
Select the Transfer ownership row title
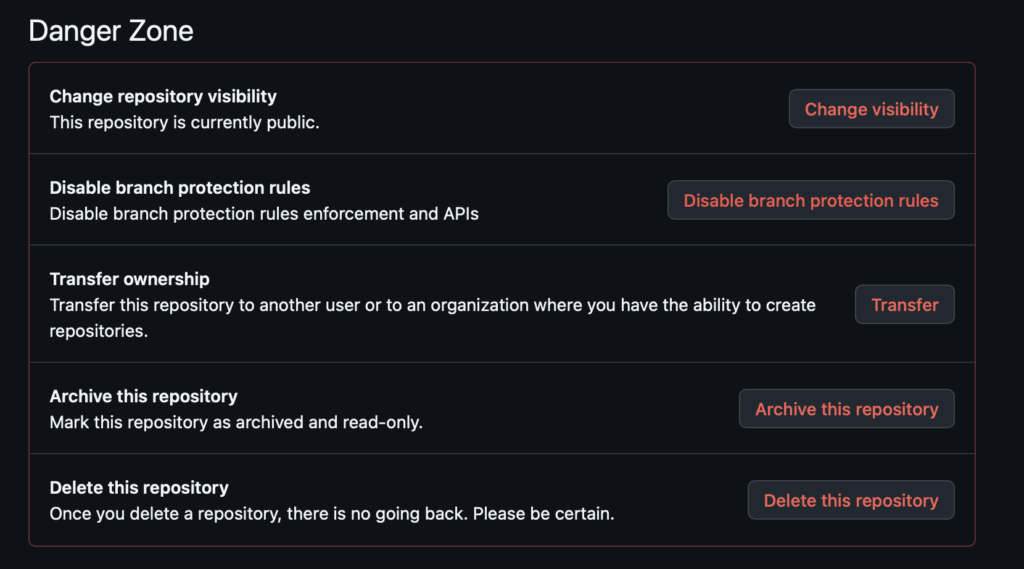(130, 279)
